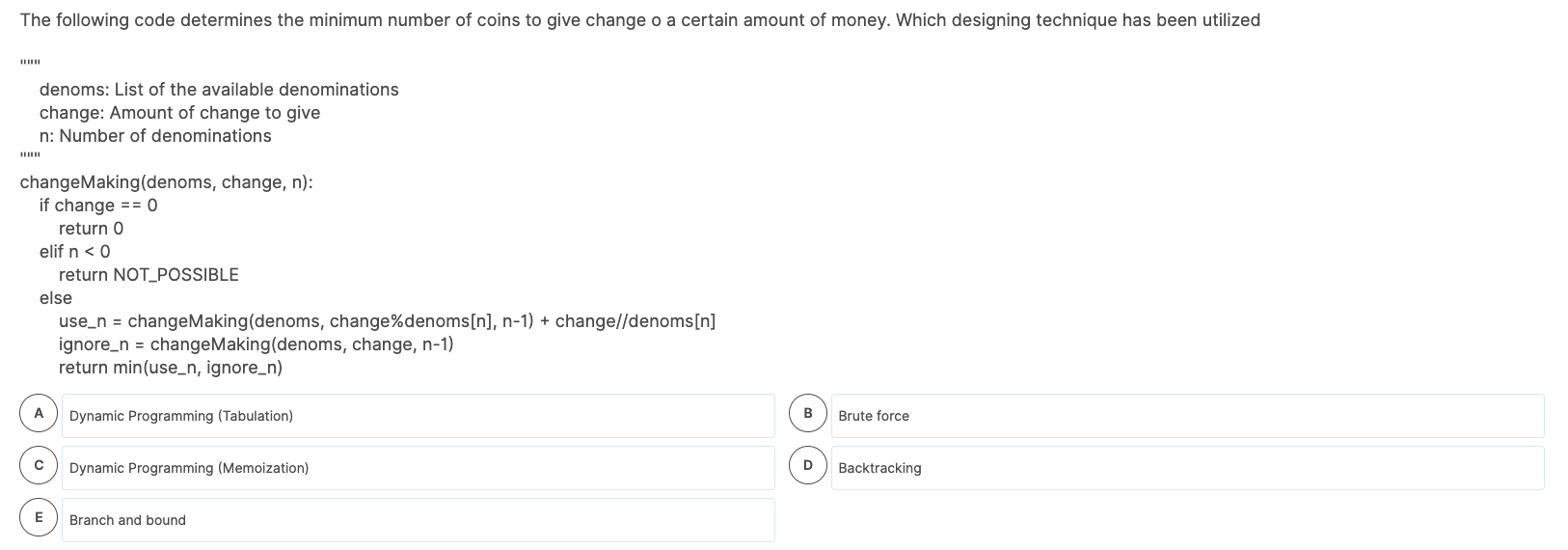Select the circled letter B option
The image size is (1568, 550).
[x=808, y=413]
